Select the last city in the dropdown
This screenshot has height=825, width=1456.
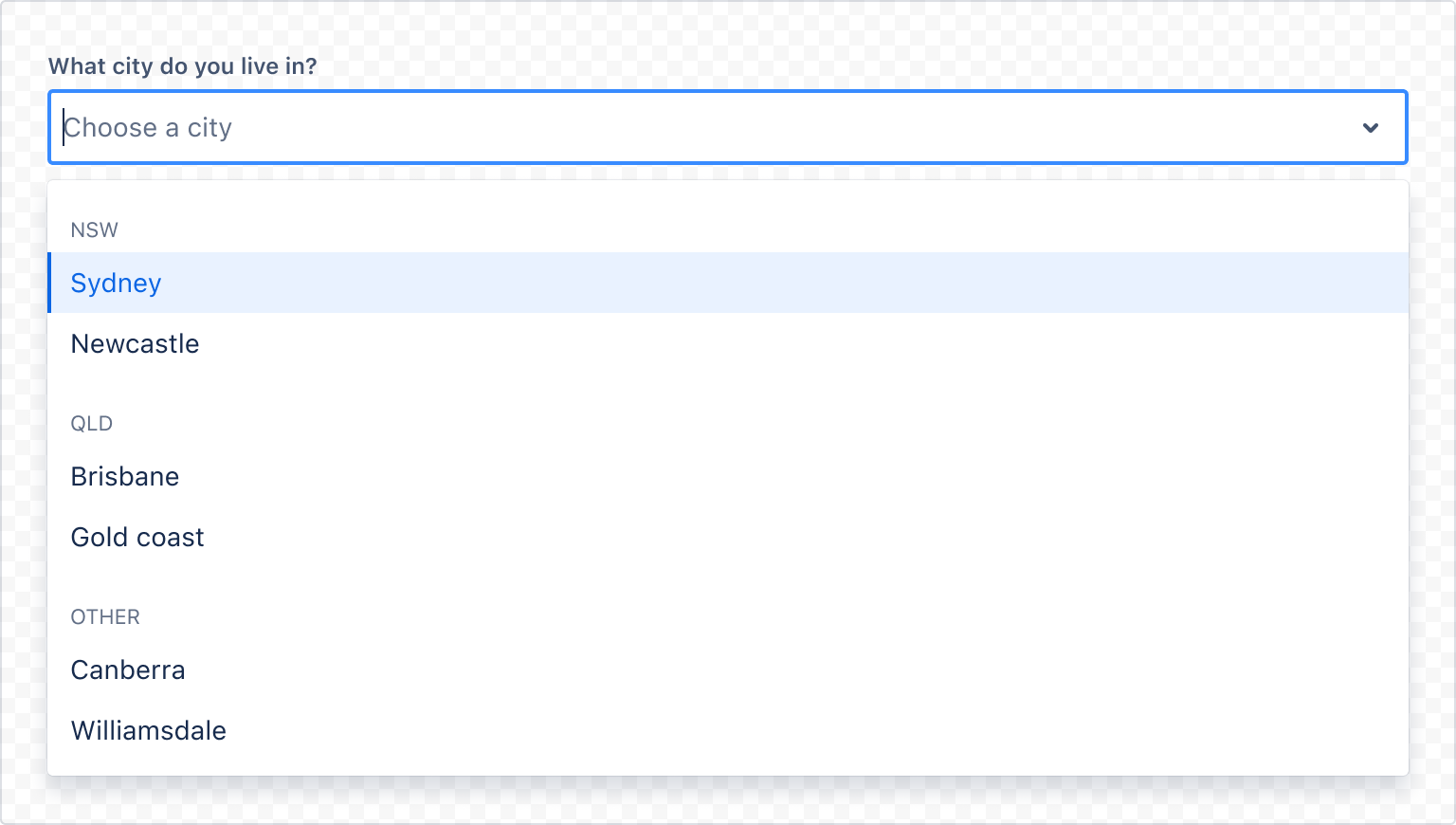coord(148,730)
